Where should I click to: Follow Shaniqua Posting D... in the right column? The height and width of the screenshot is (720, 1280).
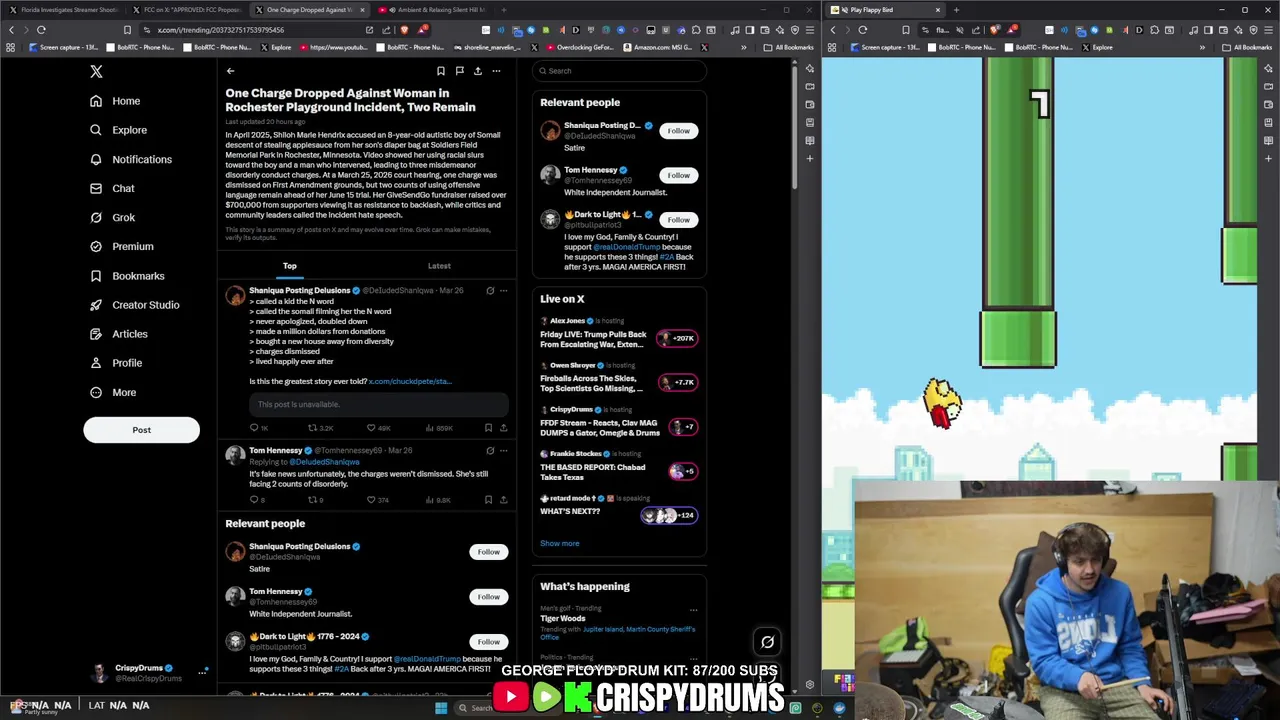[x=678, y=131]
